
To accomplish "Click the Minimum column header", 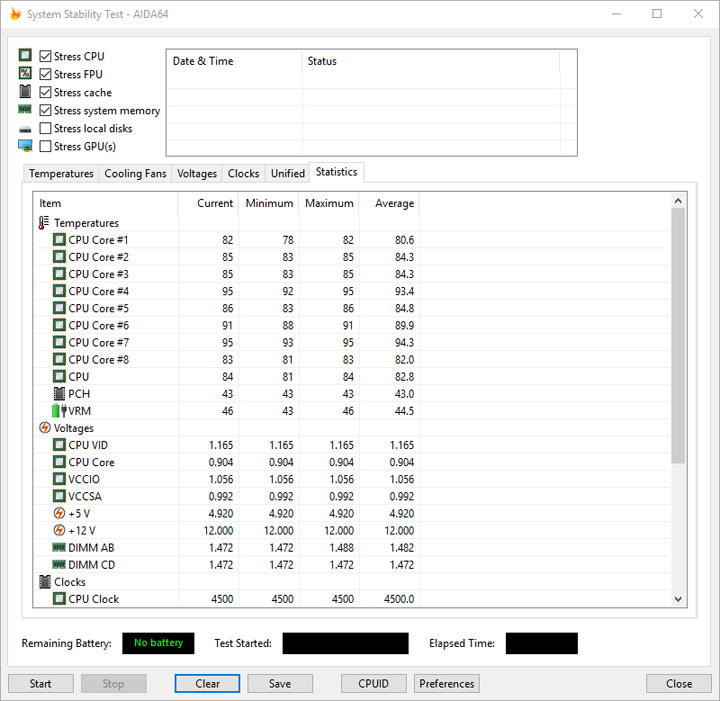I will [x=269, y=203].
